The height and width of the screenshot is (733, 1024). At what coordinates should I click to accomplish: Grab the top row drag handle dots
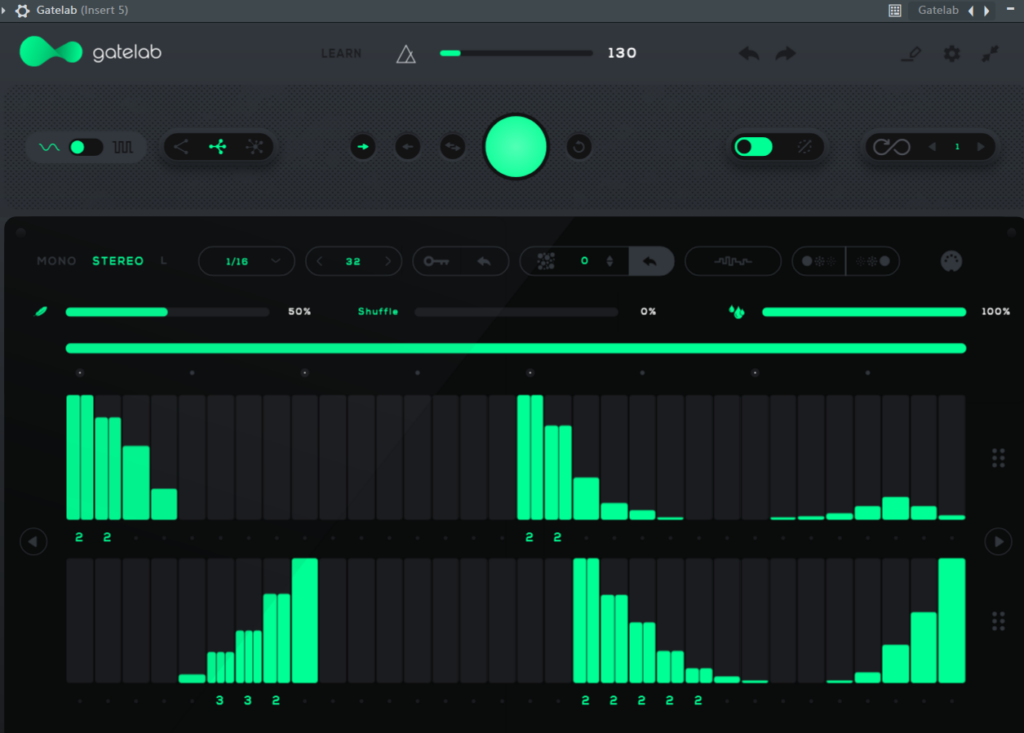click(999, 458)
